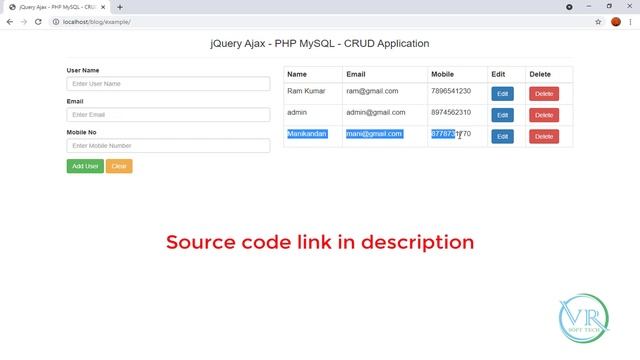This screenshot has width=640, height=360.
Task: Click the Email label above the email field
Action: point(75,101)
